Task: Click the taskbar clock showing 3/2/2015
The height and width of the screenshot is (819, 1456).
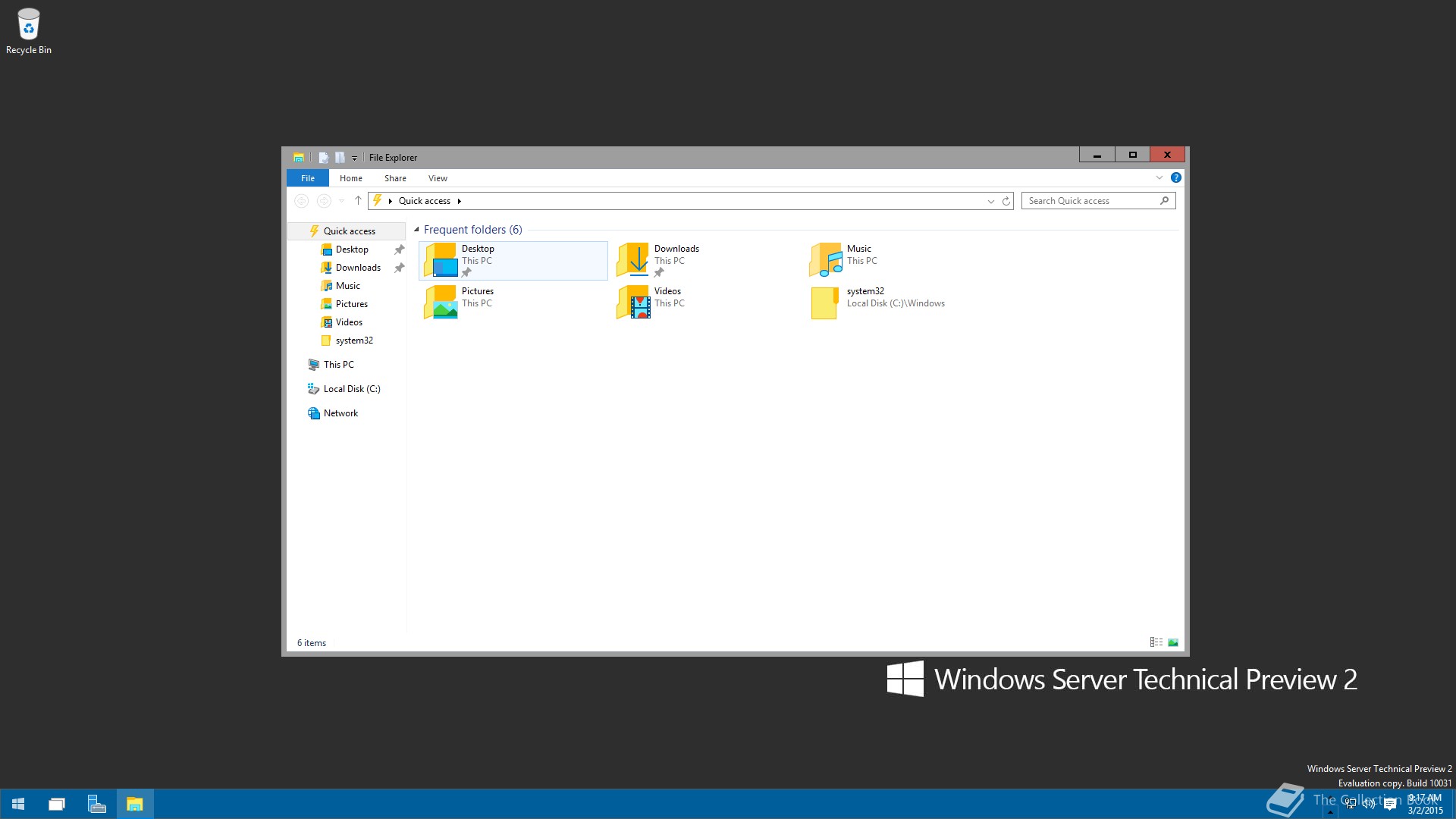Action: 1425,804
